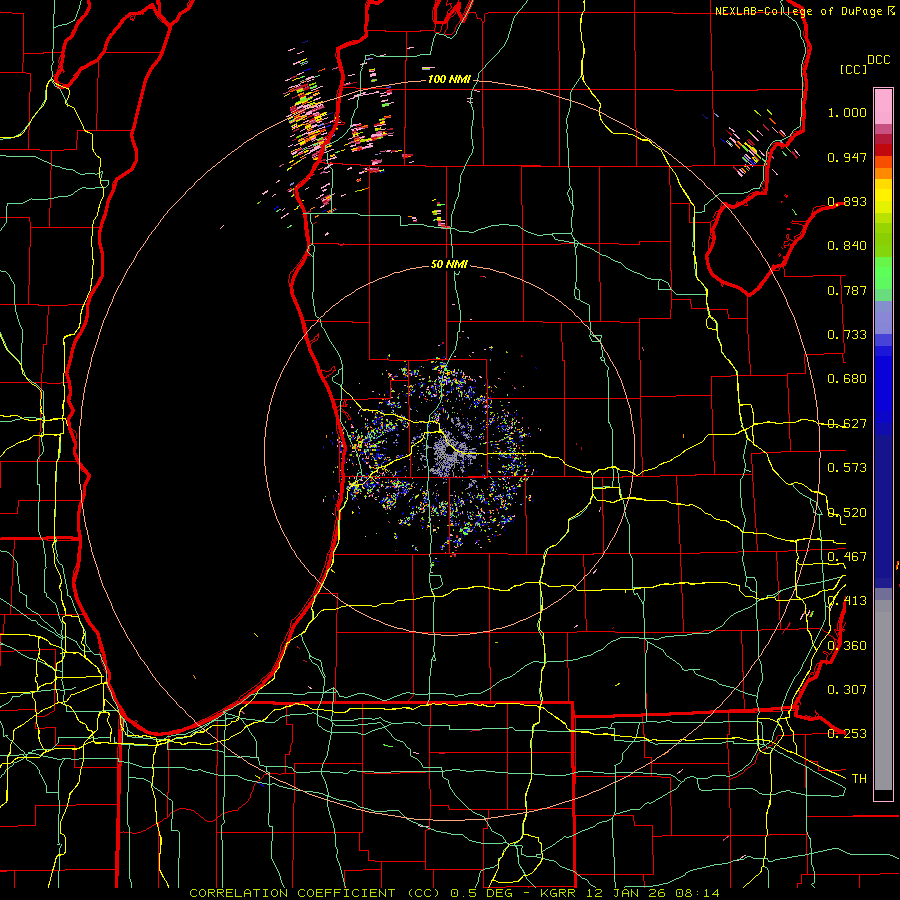Image resolution: width=900 pixels, height=900 pixels.
Task: Click the 0.680 scale value
Action: (x=847, y=379)
